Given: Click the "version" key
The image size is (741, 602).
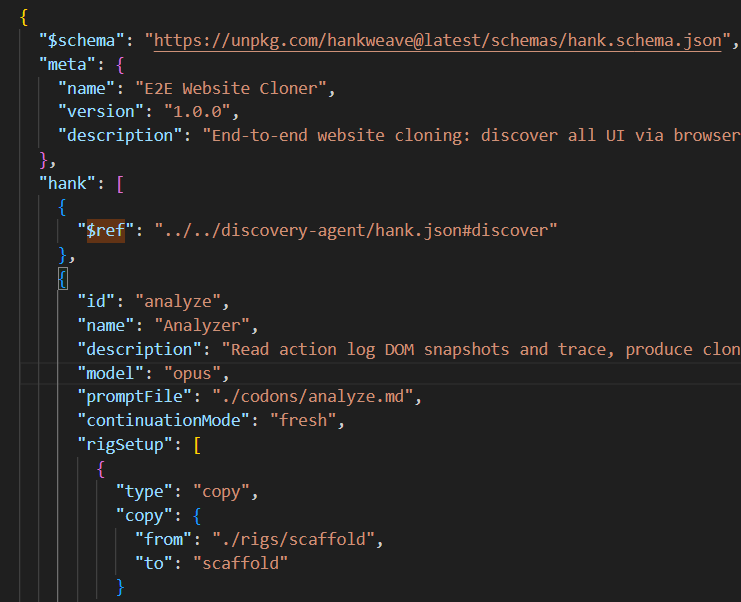Looking at the screenshot, I should 101,112.
